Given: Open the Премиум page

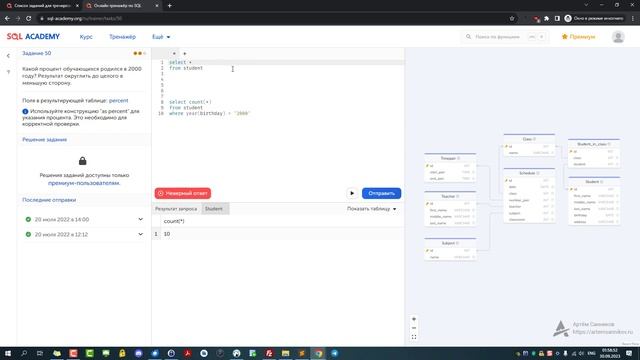Looking at the screenshot, I should (578, 37).
